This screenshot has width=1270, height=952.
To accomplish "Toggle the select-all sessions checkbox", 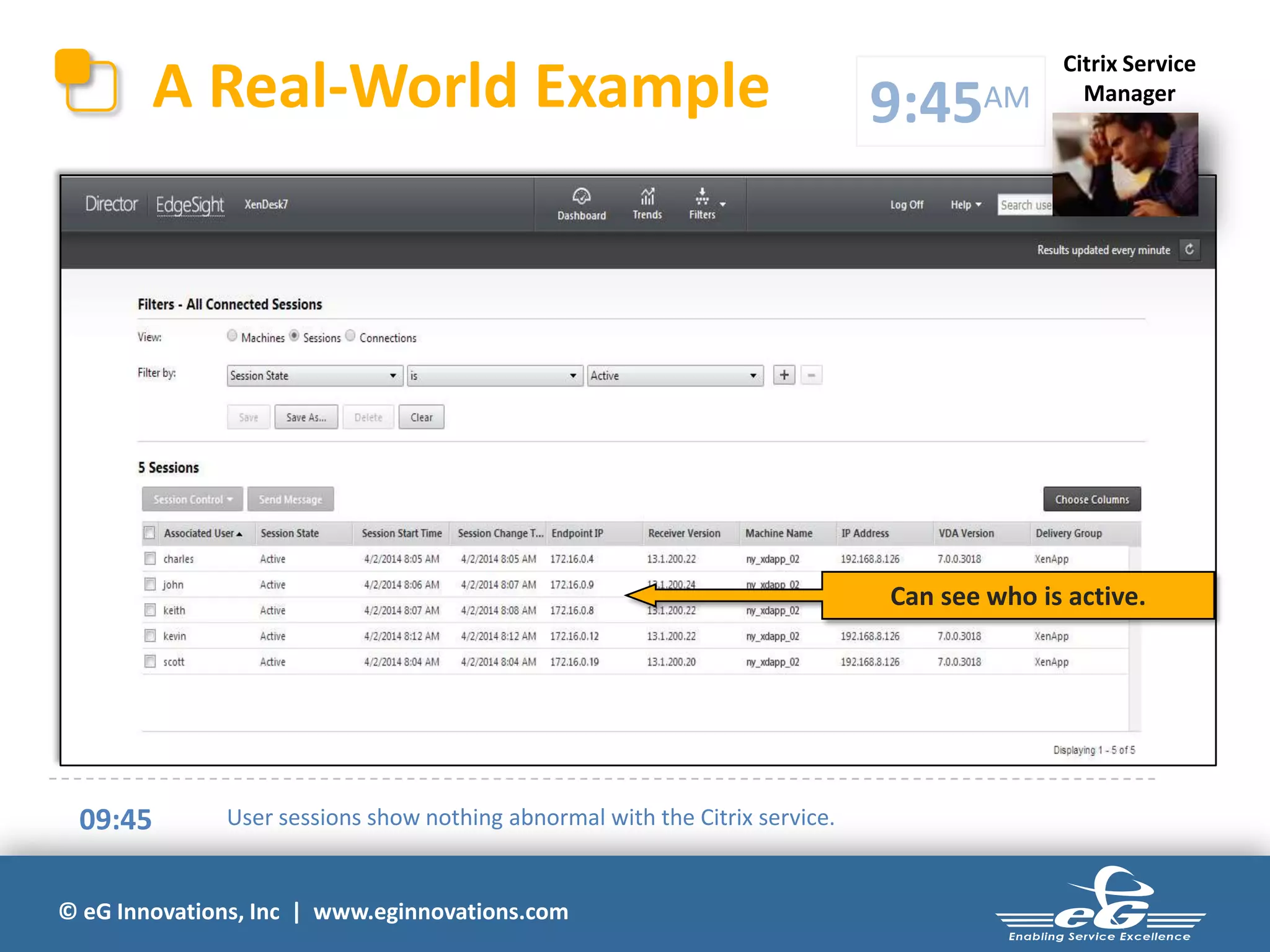I will pyautogui.click(x=149, y=533).
